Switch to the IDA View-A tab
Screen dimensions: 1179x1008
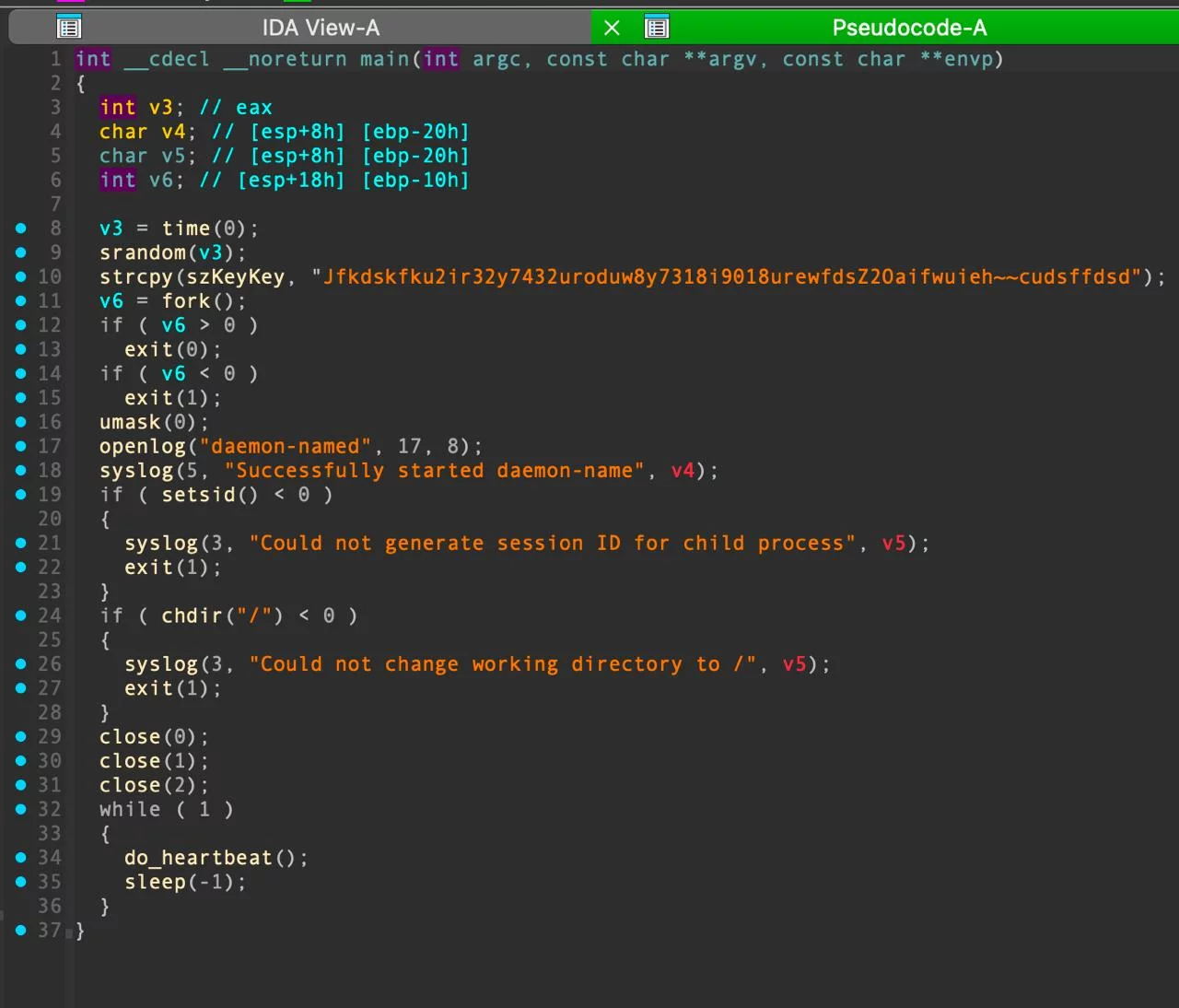click(319, 27)
